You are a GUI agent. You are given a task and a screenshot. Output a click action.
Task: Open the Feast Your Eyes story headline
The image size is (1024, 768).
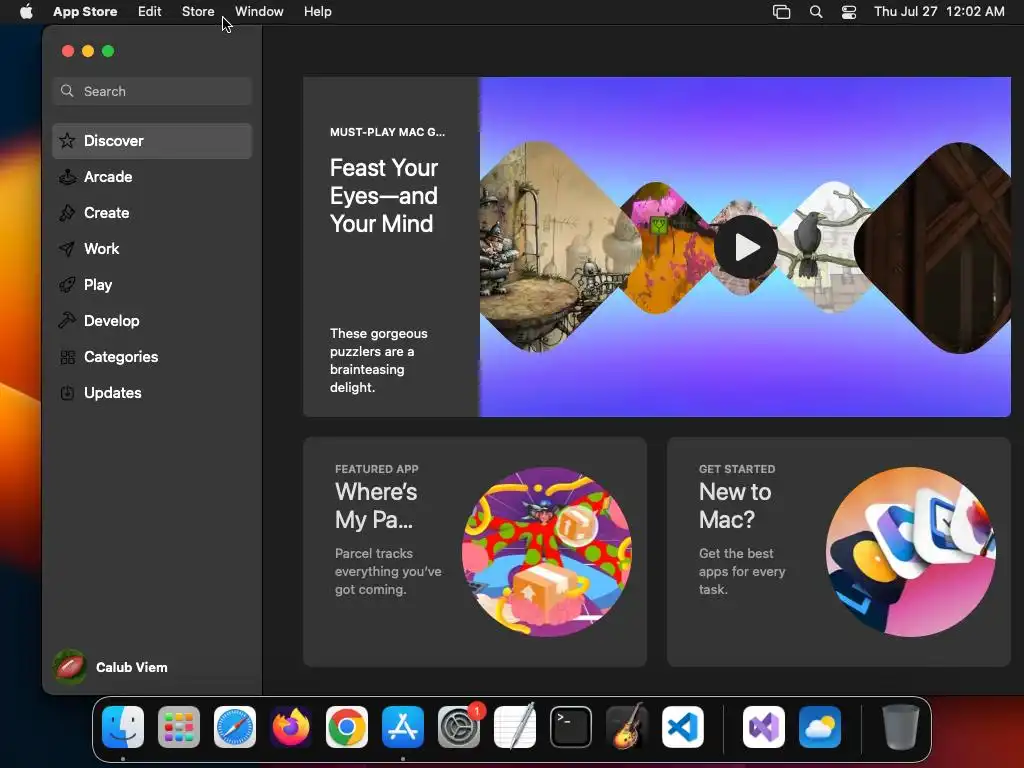384,196
